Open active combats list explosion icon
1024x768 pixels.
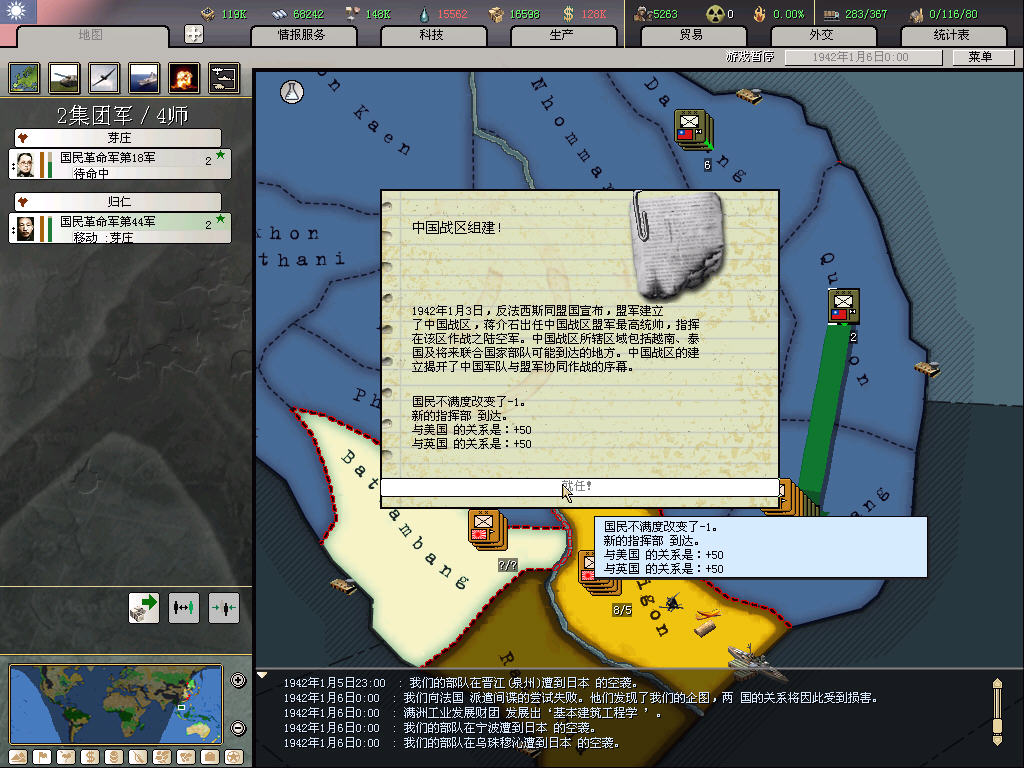click(x=184, y=78)
